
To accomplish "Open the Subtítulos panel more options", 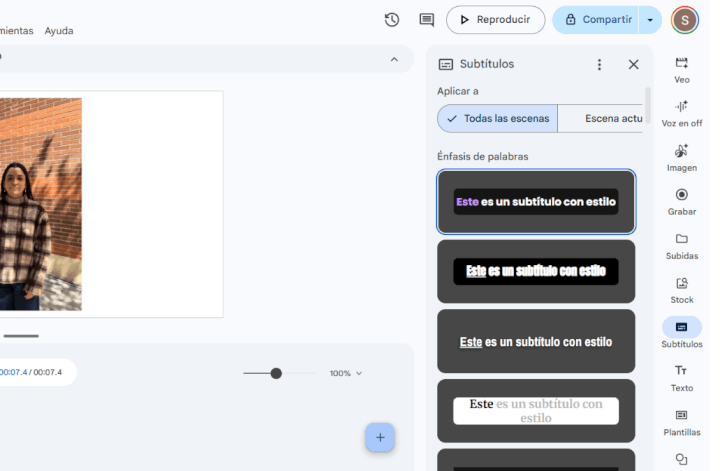I will click(599, 64).
